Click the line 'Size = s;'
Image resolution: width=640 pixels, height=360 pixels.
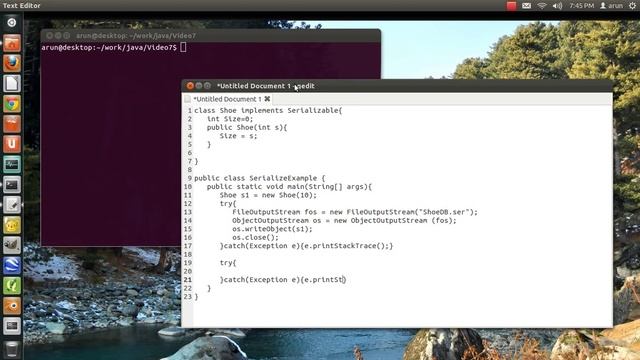(238, 136)
